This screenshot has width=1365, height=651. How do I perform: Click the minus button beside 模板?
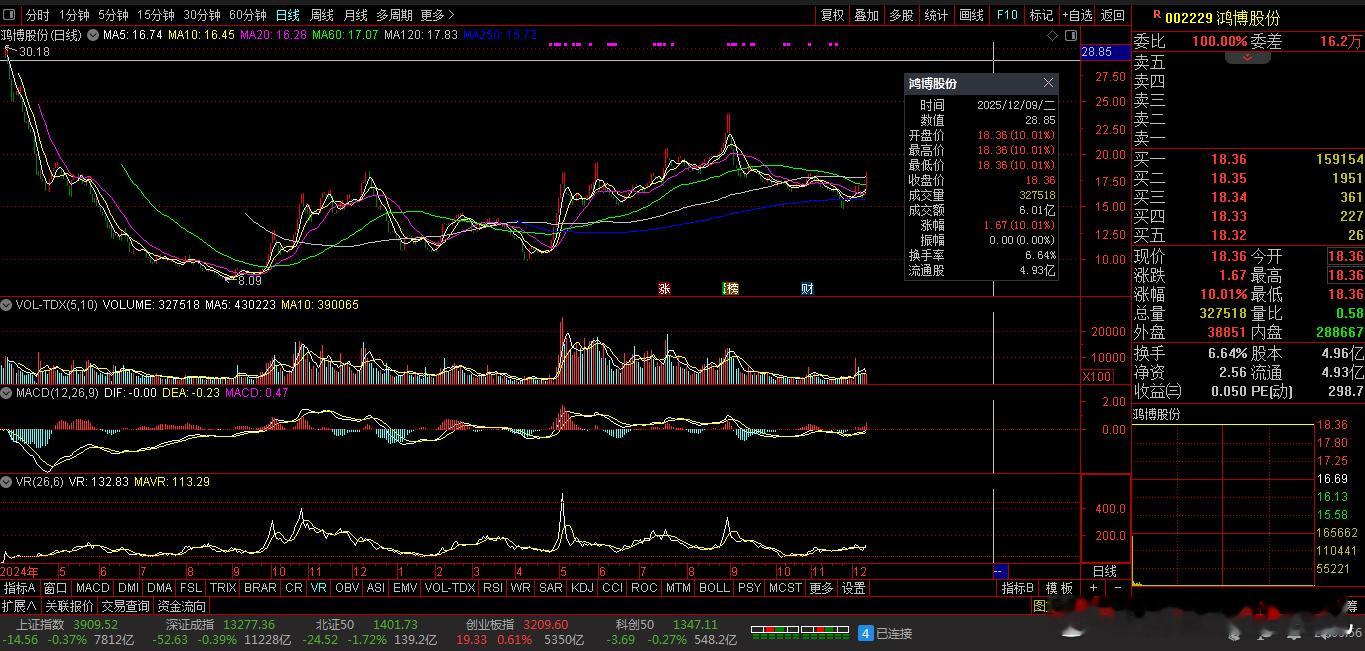tap(1117, 588)
